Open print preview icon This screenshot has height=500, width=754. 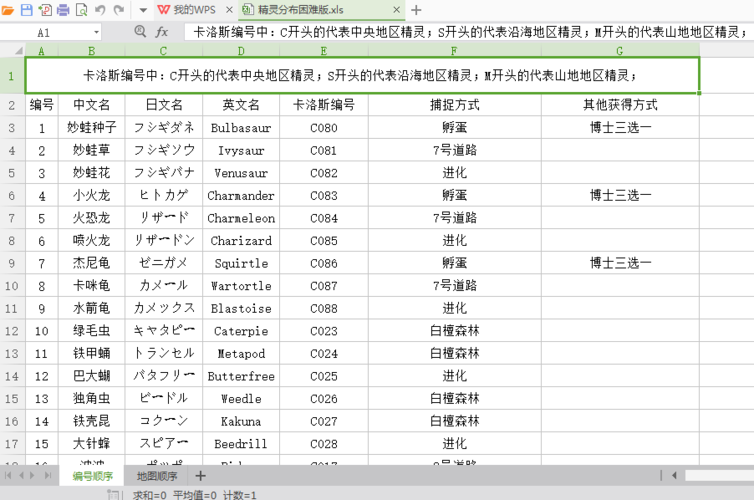pyautogui.click(x=82, y=10)
